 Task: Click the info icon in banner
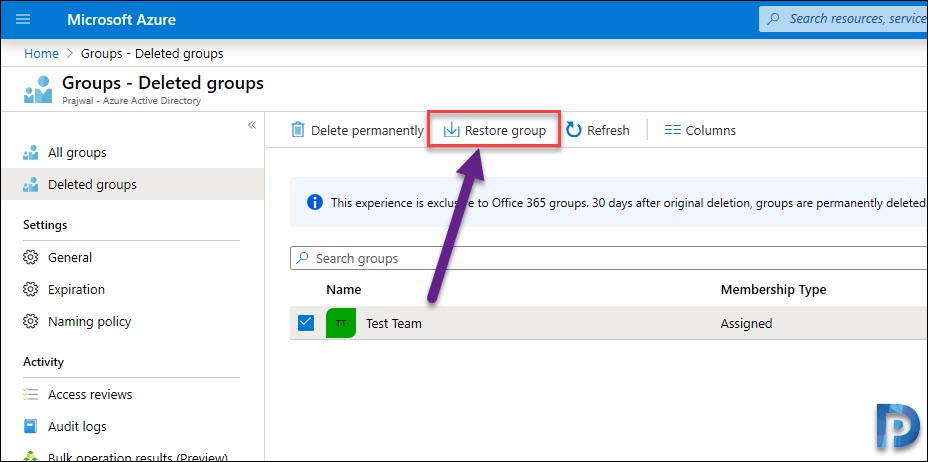click(315, 203)
